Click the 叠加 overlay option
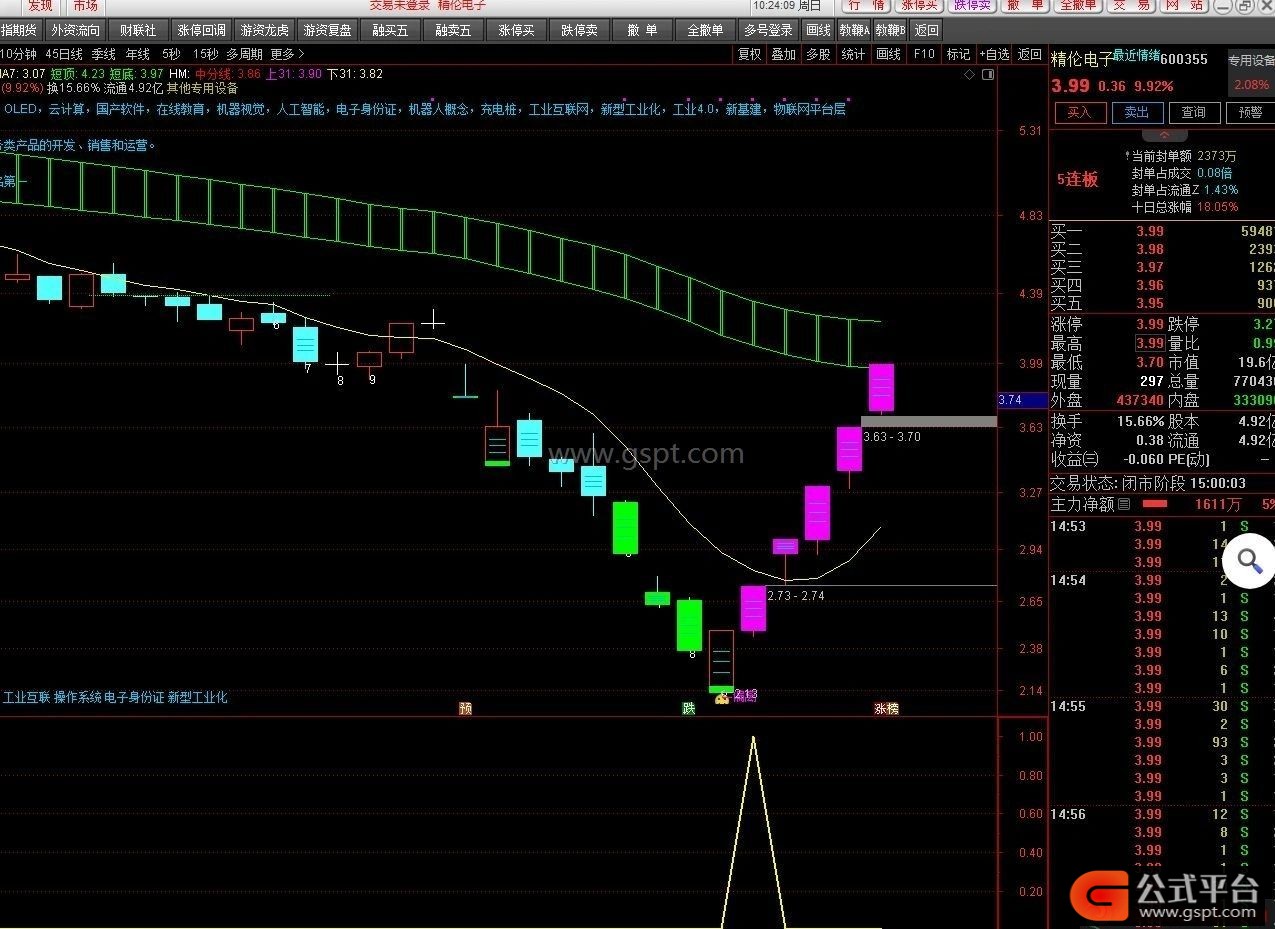1275x929 pixels. point(784,54)
